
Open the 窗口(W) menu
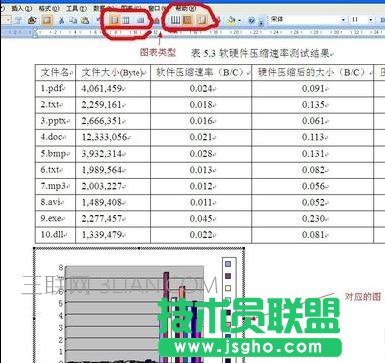[158, 8]
